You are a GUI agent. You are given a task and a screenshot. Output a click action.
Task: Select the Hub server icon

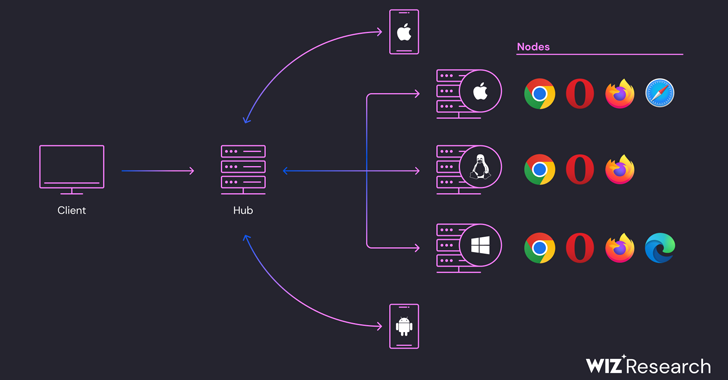[x=243, y=170]
